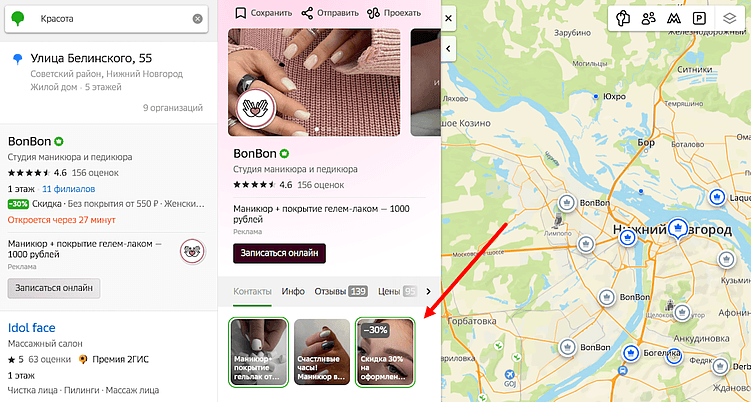The height and width of the screenshot is (402, 751).
Task: Close the BonBon card with X
Action: tap(448, 19)
